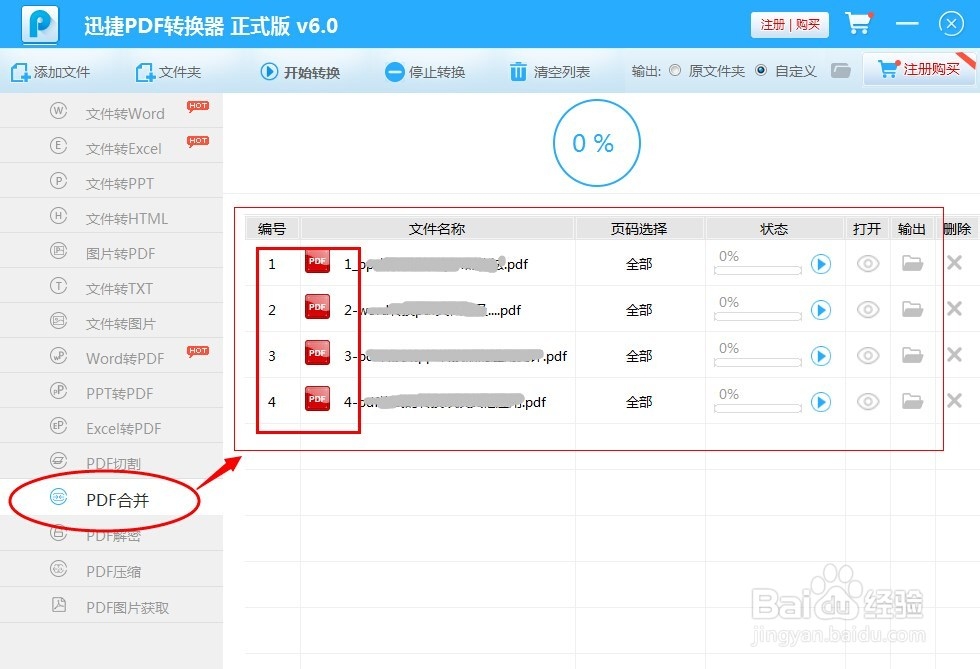
Task: Stop conversion with 停止转换 button
Action: coord(425,72)
